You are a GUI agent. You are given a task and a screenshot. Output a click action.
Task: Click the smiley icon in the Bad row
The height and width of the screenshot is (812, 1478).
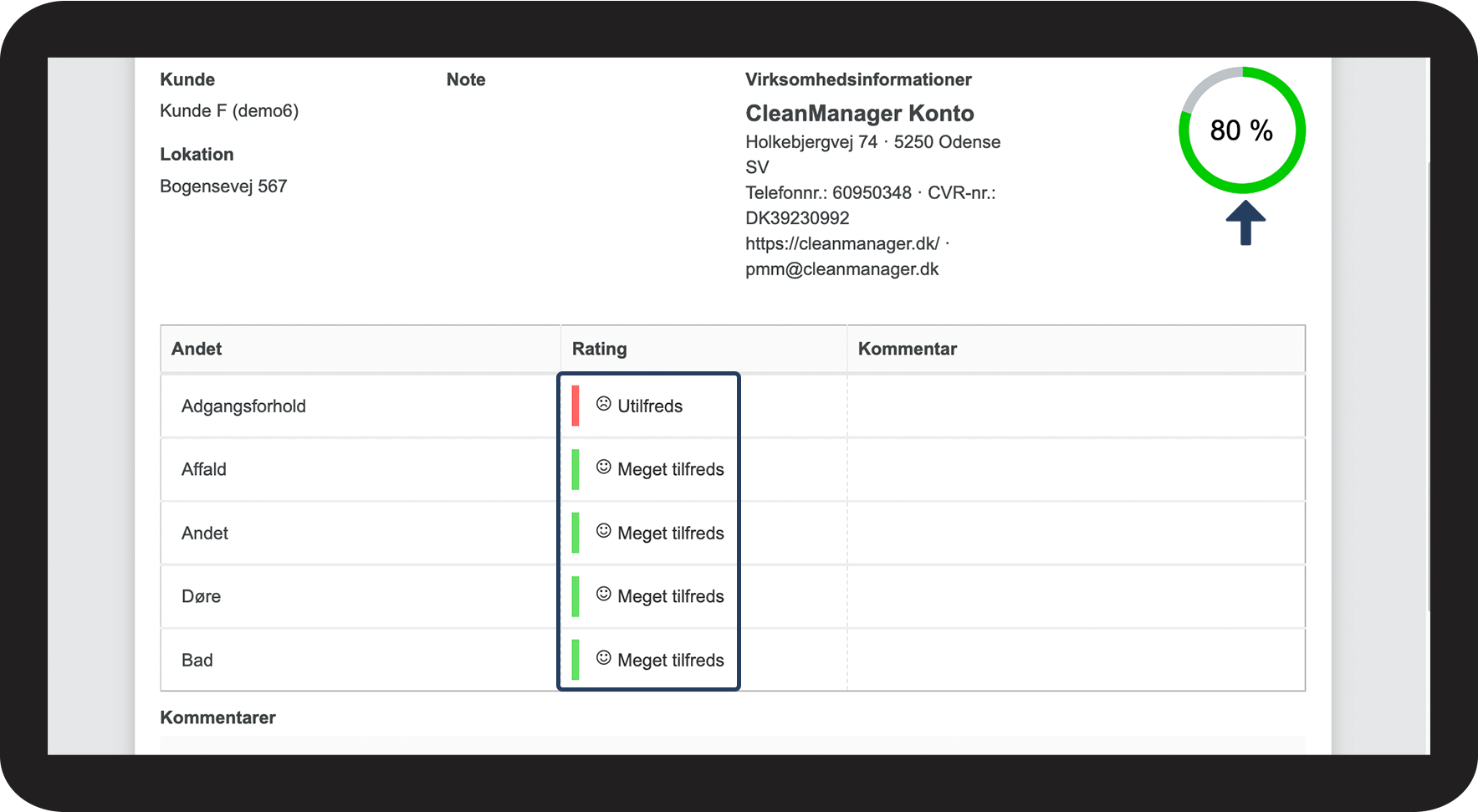(603, 658)
